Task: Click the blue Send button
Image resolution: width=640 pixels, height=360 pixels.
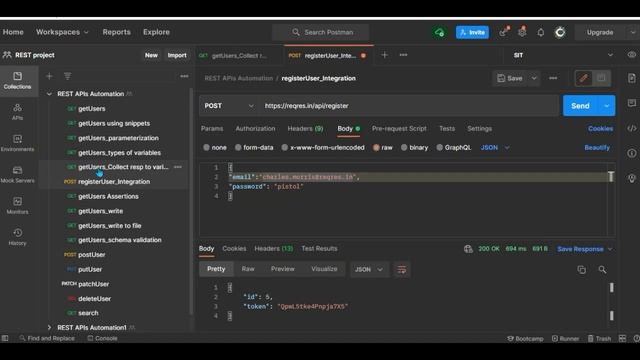Action: point(580,106)
